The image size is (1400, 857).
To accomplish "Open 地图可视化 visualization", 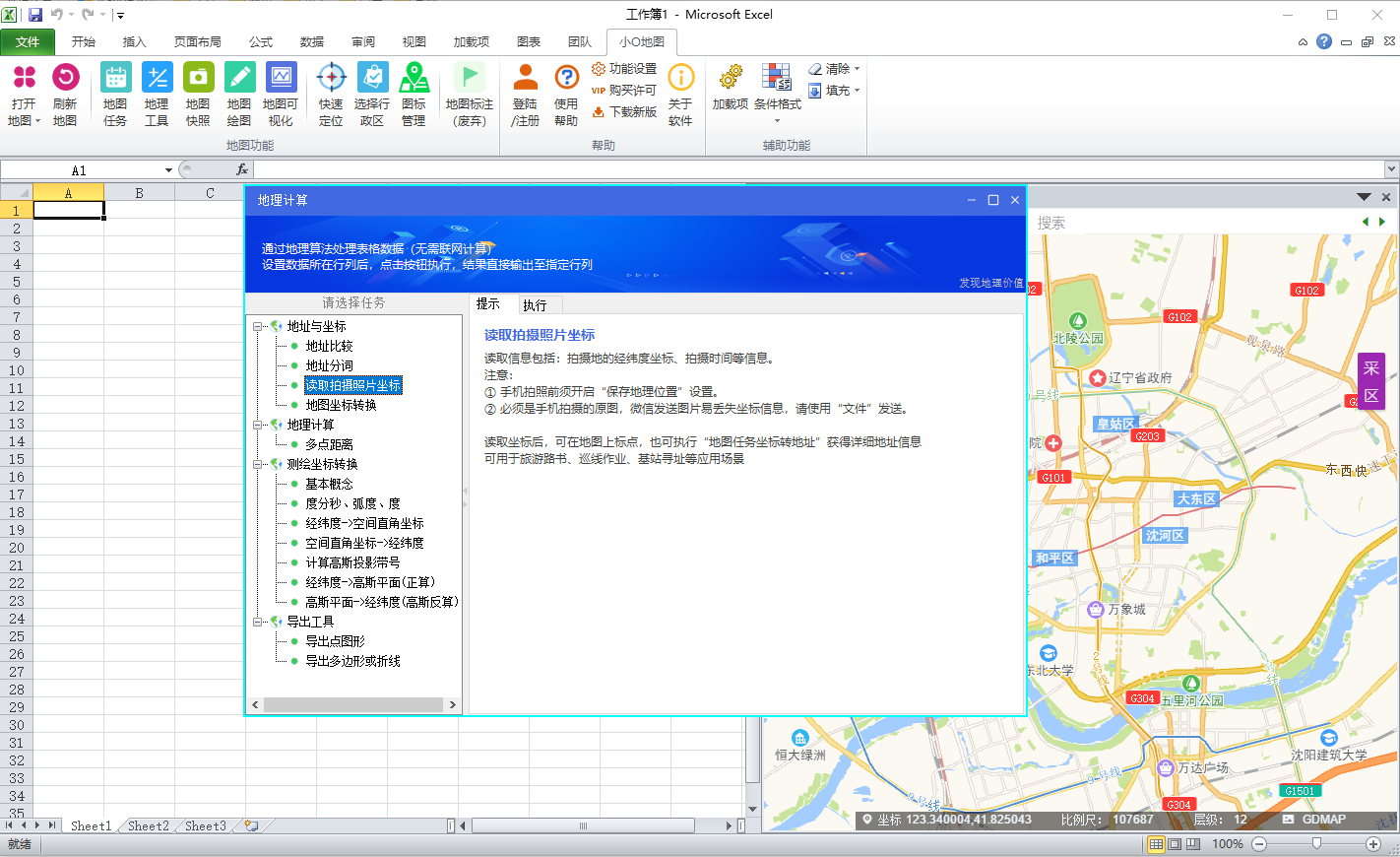I will point(281,95).
